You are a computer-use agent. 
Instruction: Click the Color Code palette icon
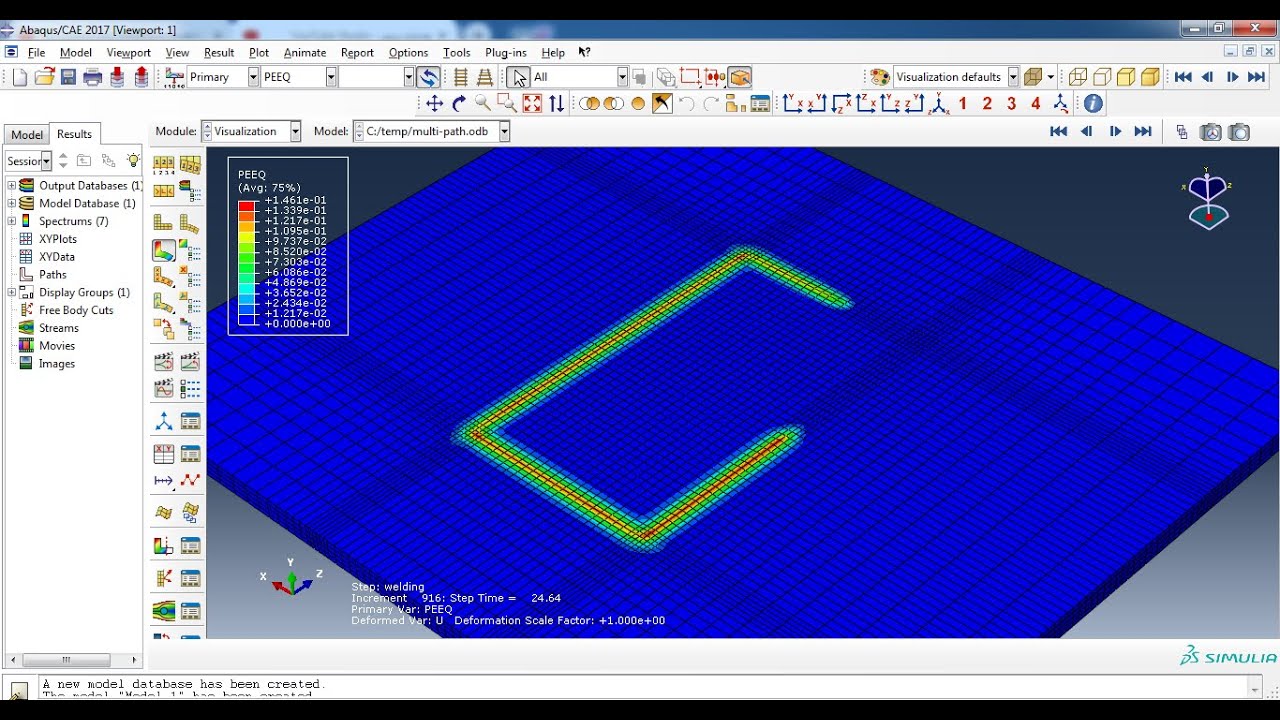[x=880, y=77]
